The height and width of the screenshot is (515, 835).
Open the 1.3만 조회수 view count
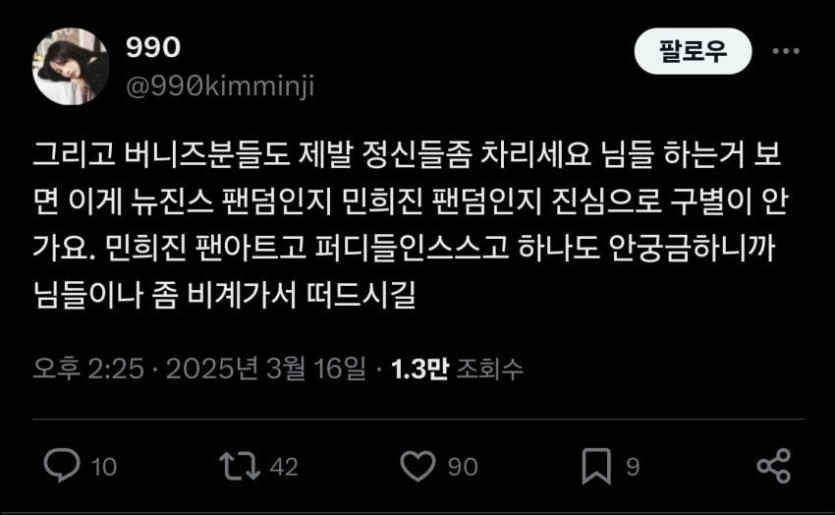pyautogui.click(x=457, y=368)
